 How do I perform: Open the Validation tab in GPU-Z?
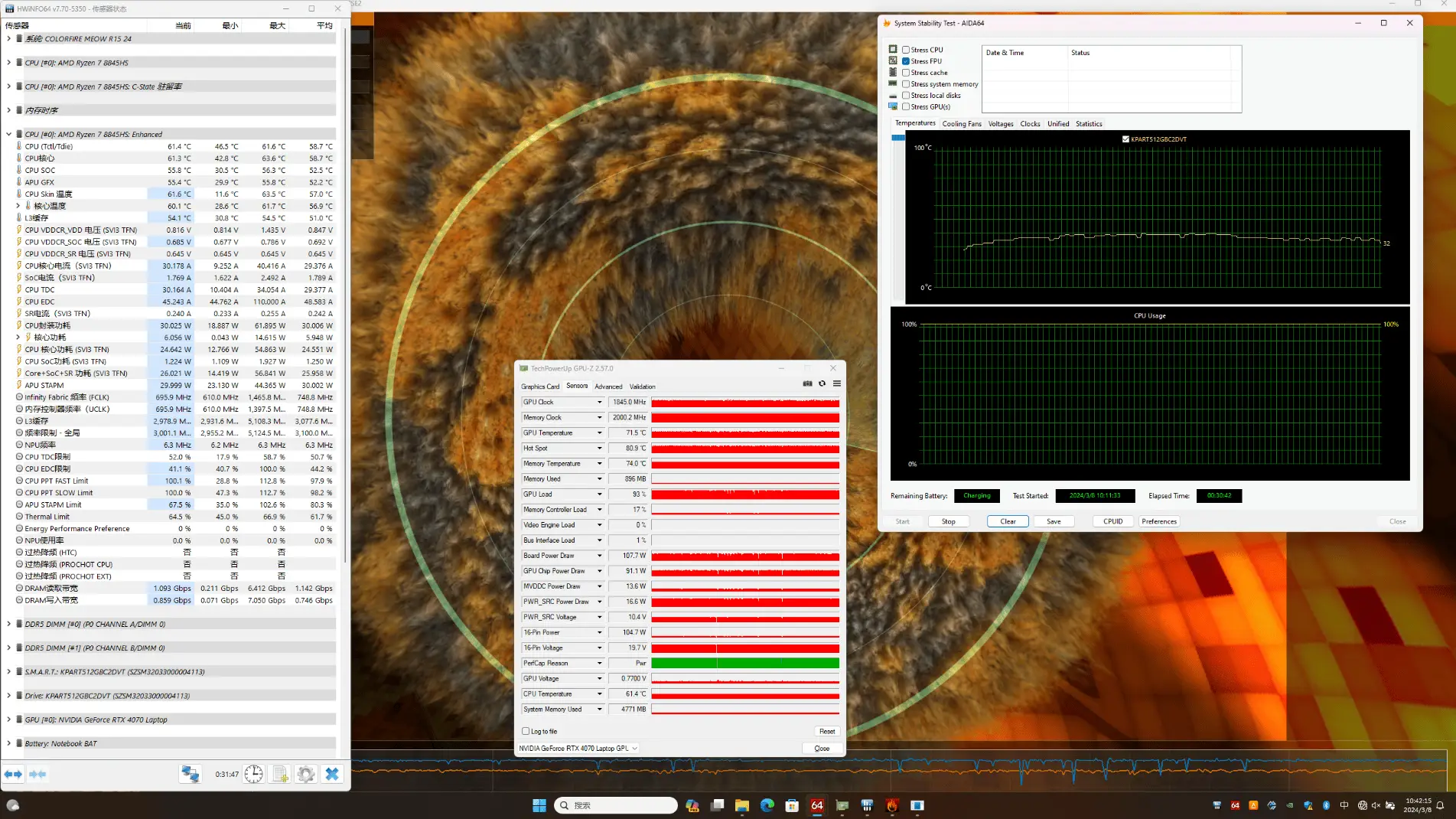643,387
